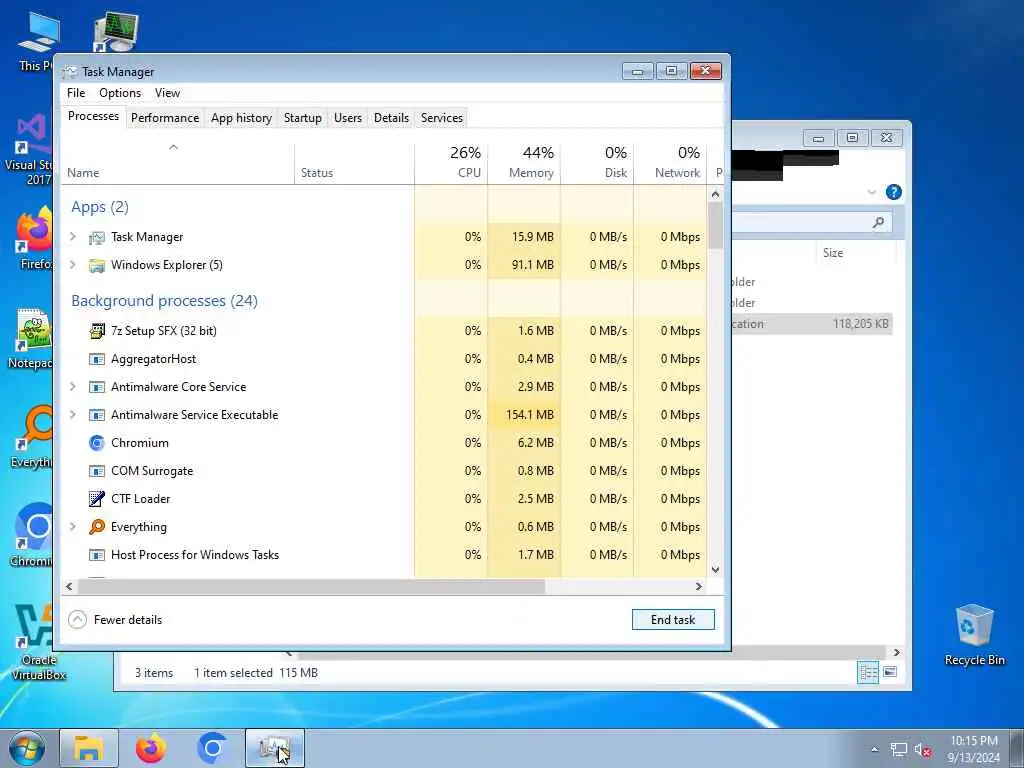Switch to the Performance tab
The height and width of the screenshot is (768, 1024).
pos(165,118)
